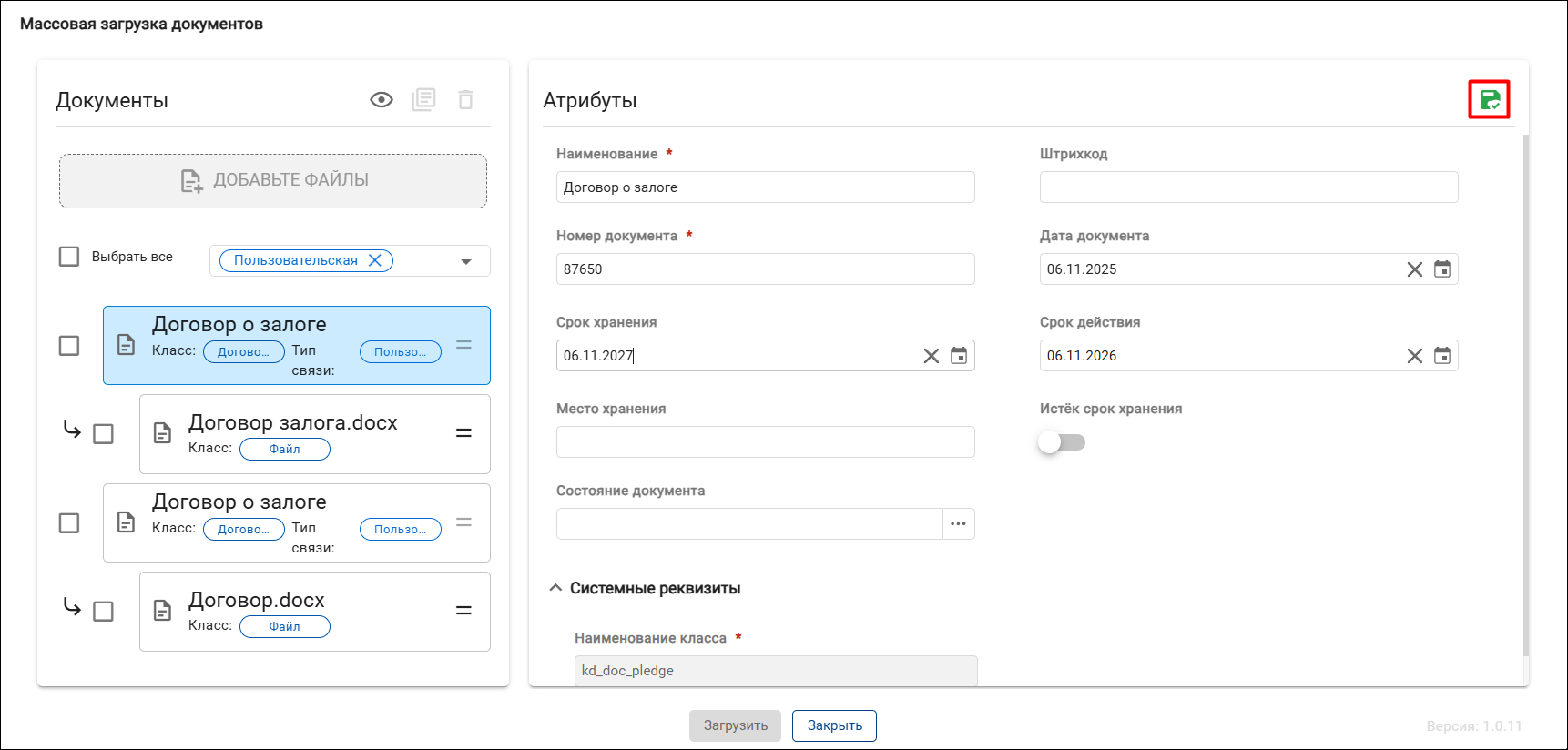This screenshot has width=1568, height=750.
Task: Open calendar for Дата документа
Action: [1442, 269]
